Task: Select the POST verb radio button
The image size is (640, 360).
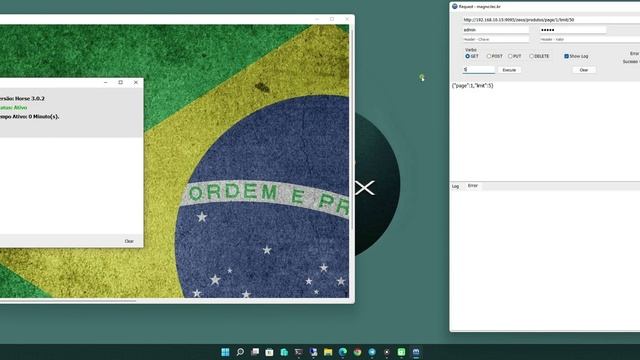Action: tap(489, 56)
